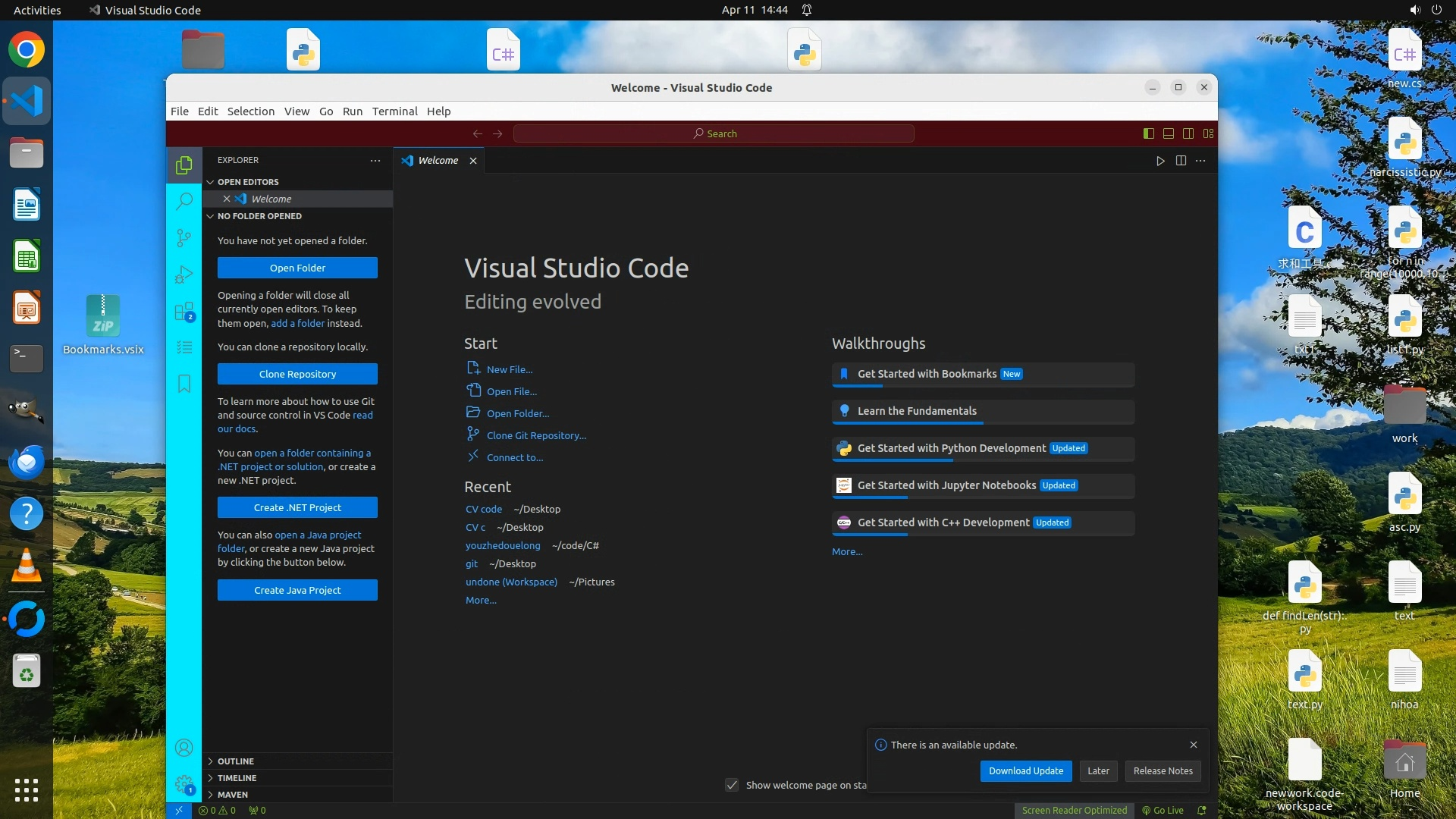Click Go Live in status bar
Image resolution: width=1456 pixels, height=819 pixels.
(1163, 811)
